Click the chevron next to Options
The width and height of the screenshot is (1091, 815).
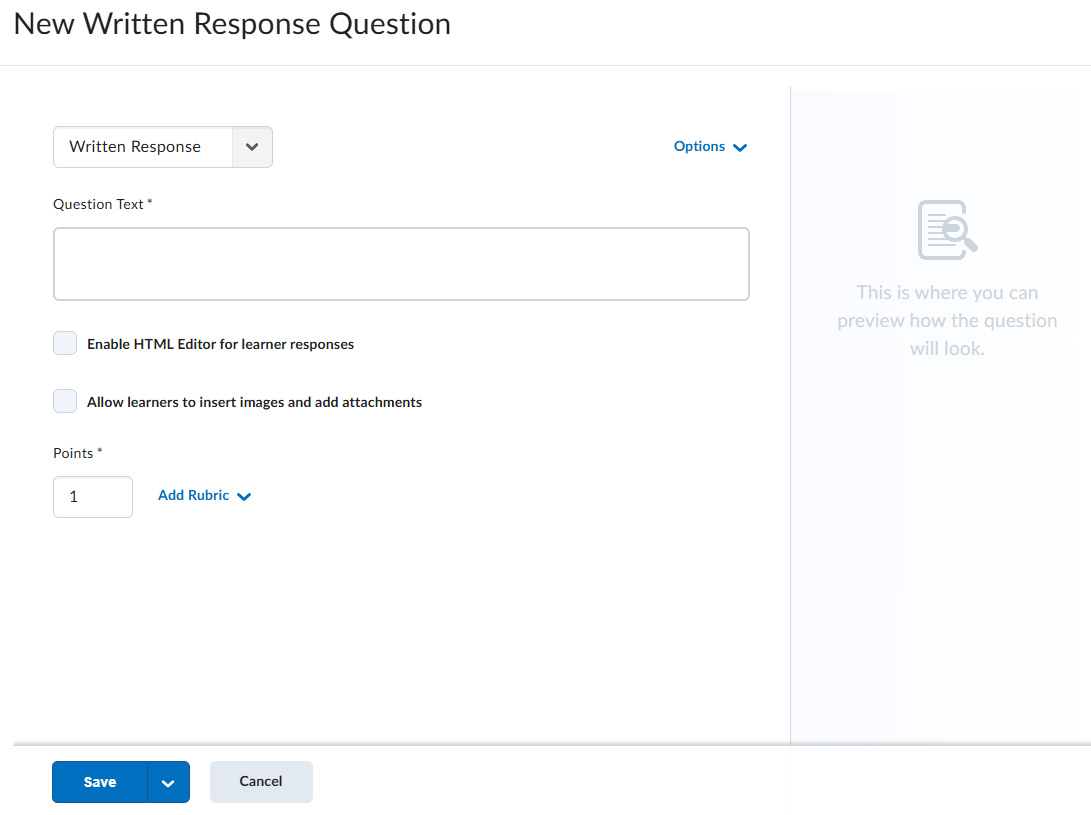pos(740,146)
